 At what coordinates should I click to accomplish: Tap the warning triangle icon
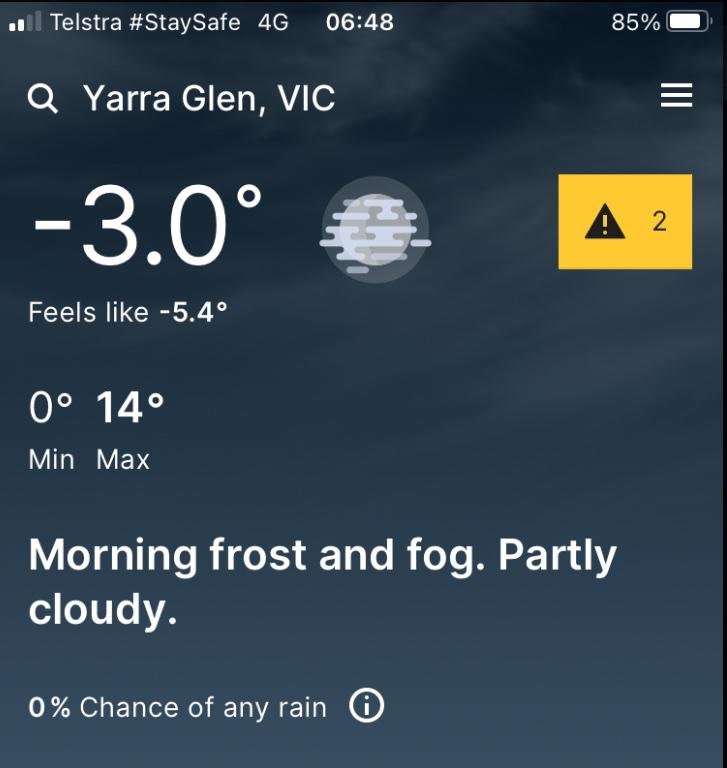tap(605, 221)
